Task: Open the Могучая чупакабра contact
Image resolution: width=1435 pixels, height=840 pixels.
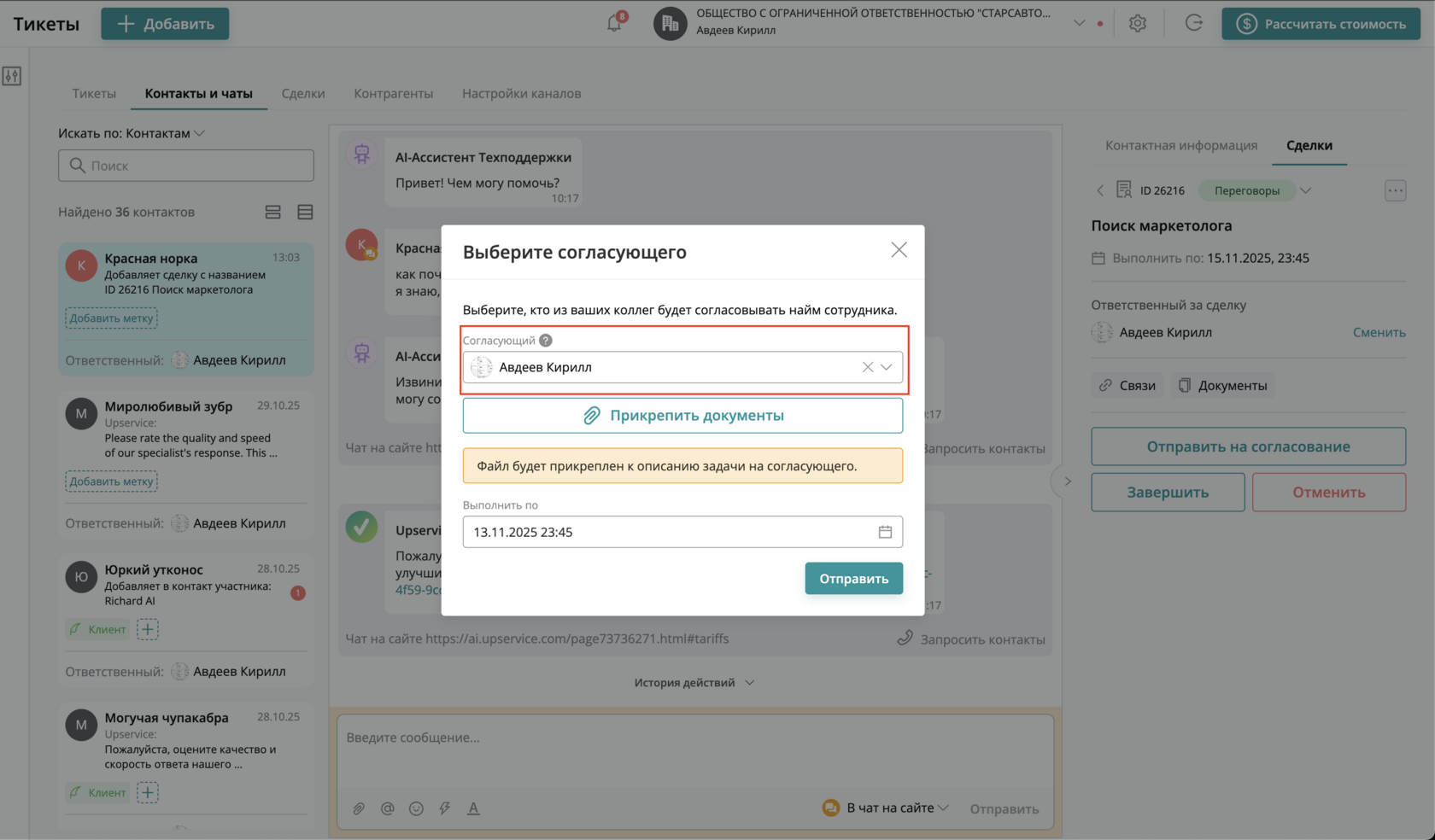Action: pos(186,765)
